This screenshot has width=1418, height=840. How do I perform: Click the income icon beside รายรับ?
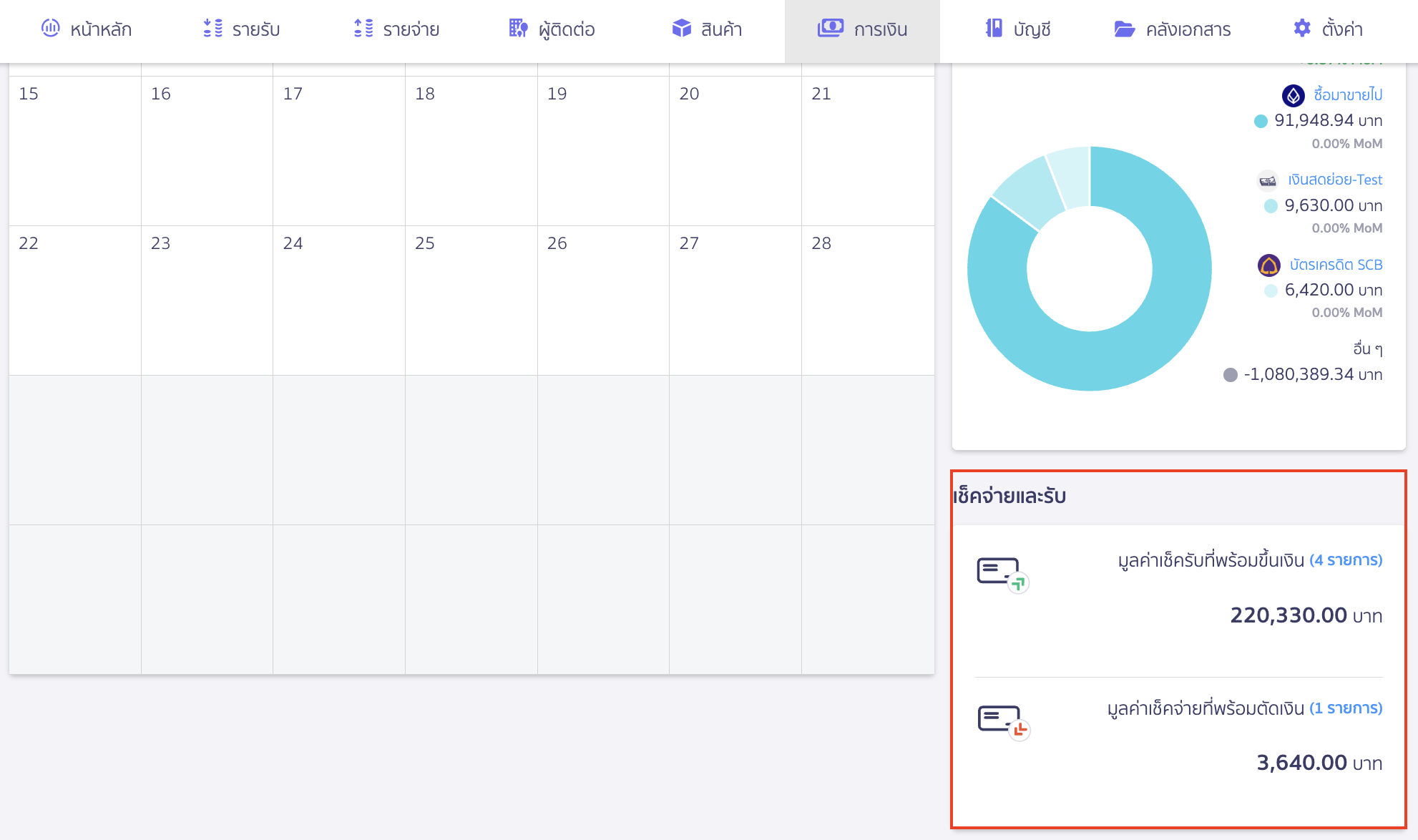point(212,29)
